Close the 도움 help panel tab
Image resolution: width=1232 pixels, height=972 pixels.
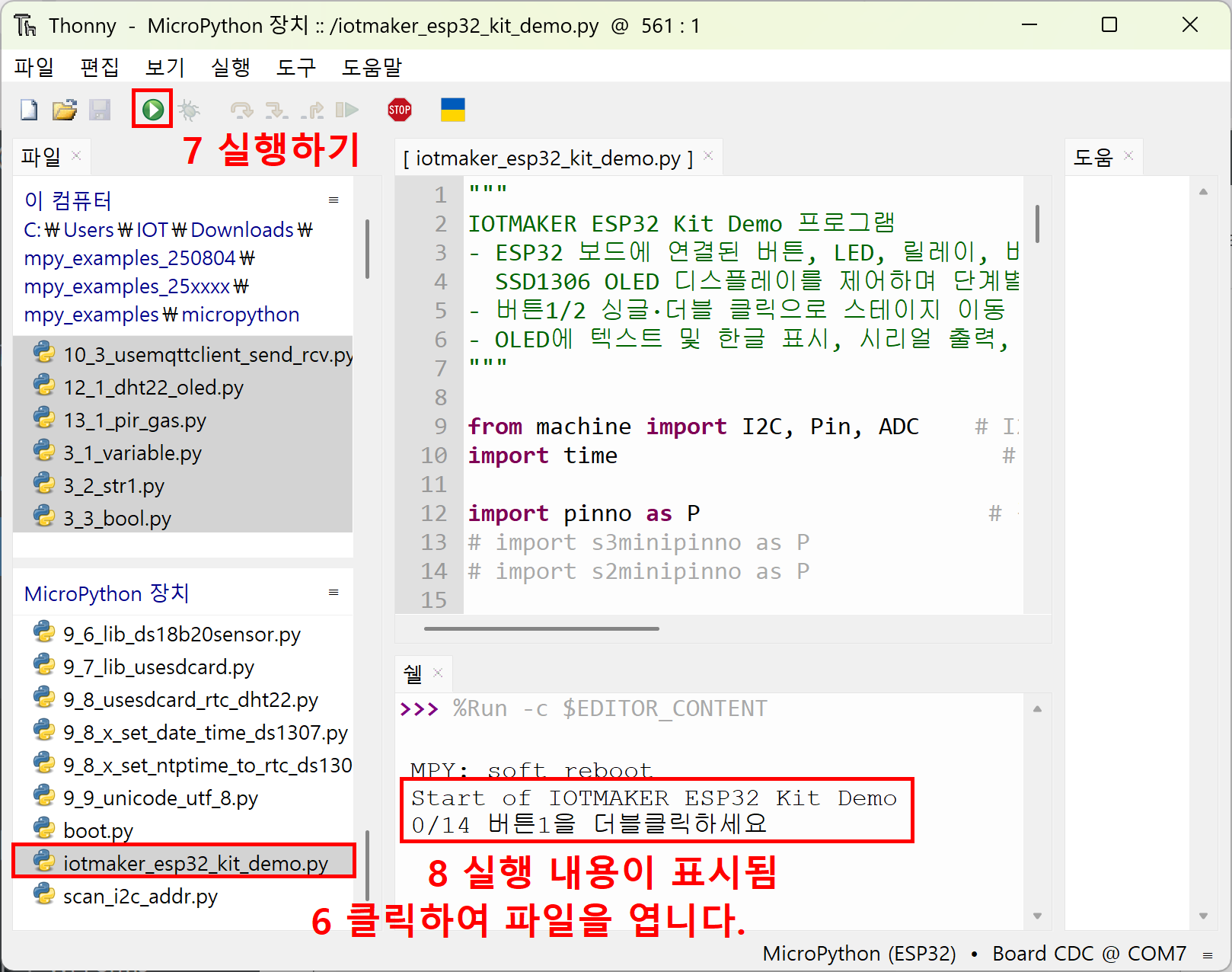point(1128,156)
